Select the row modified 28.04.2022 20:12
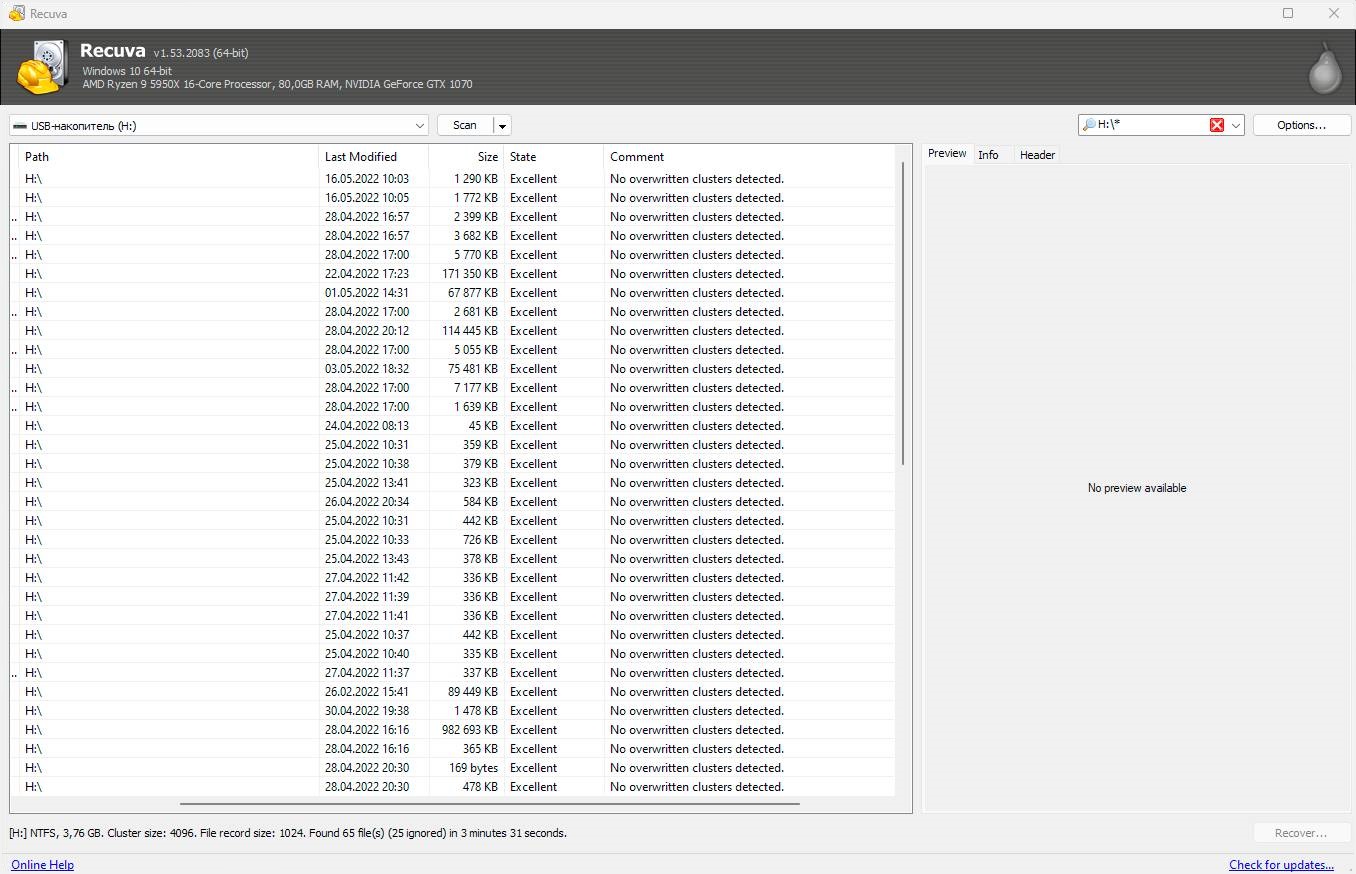This screenshot has height=874, width=1356. [x=453, y=331]
